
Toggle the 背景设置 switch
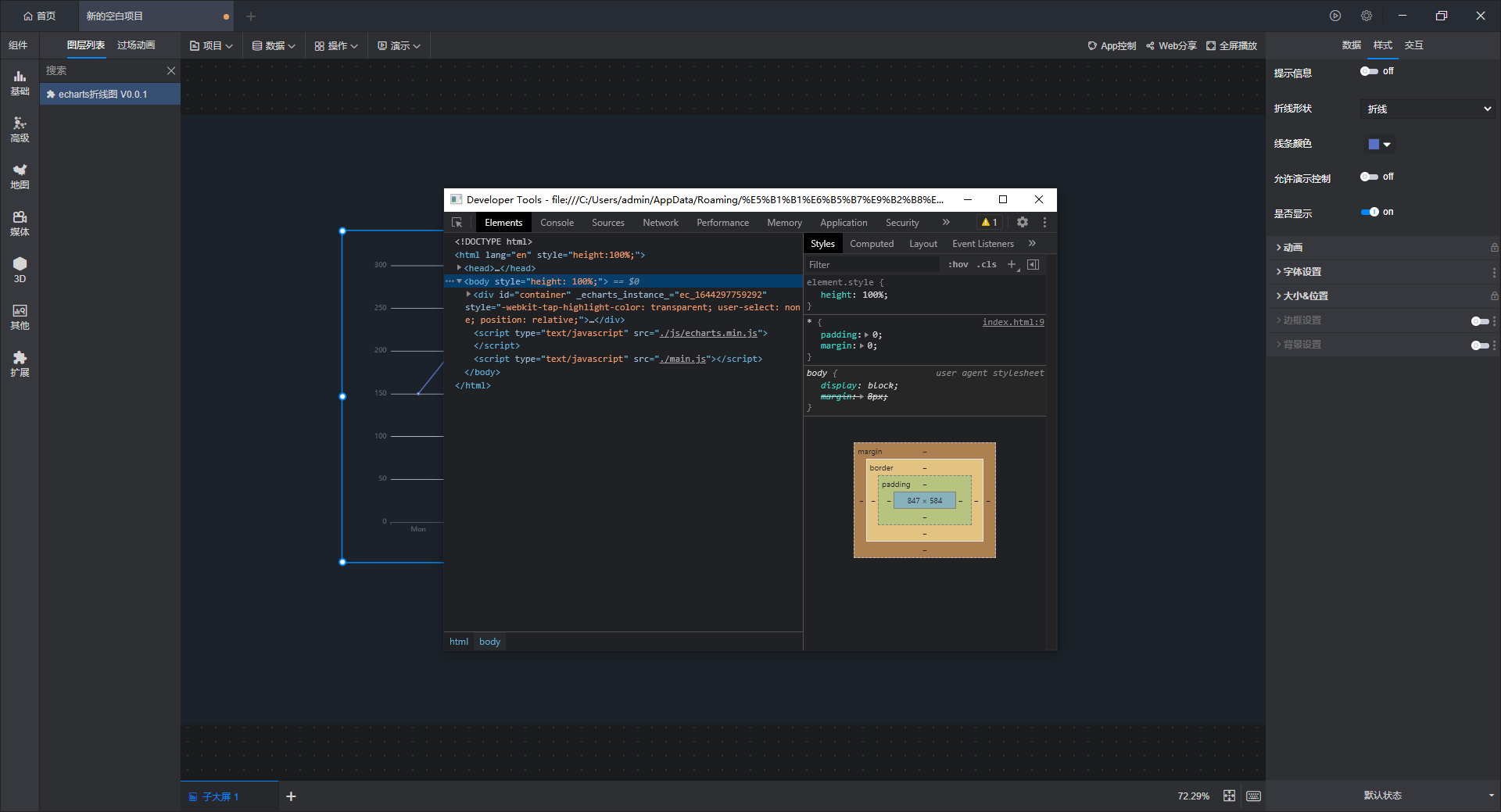(1479, 345)
